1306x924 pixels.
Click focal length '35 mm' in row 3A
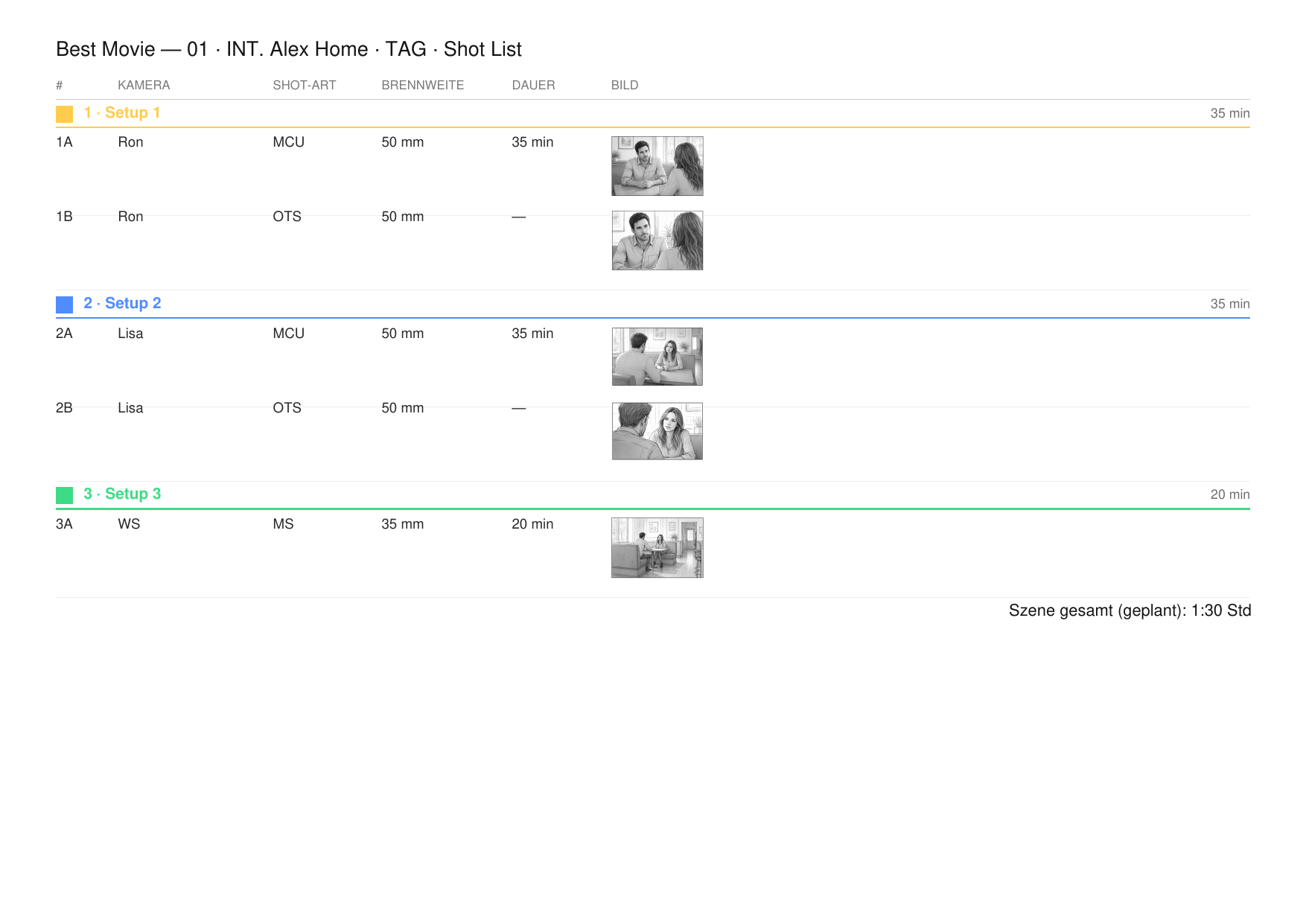tap(403, 524)
